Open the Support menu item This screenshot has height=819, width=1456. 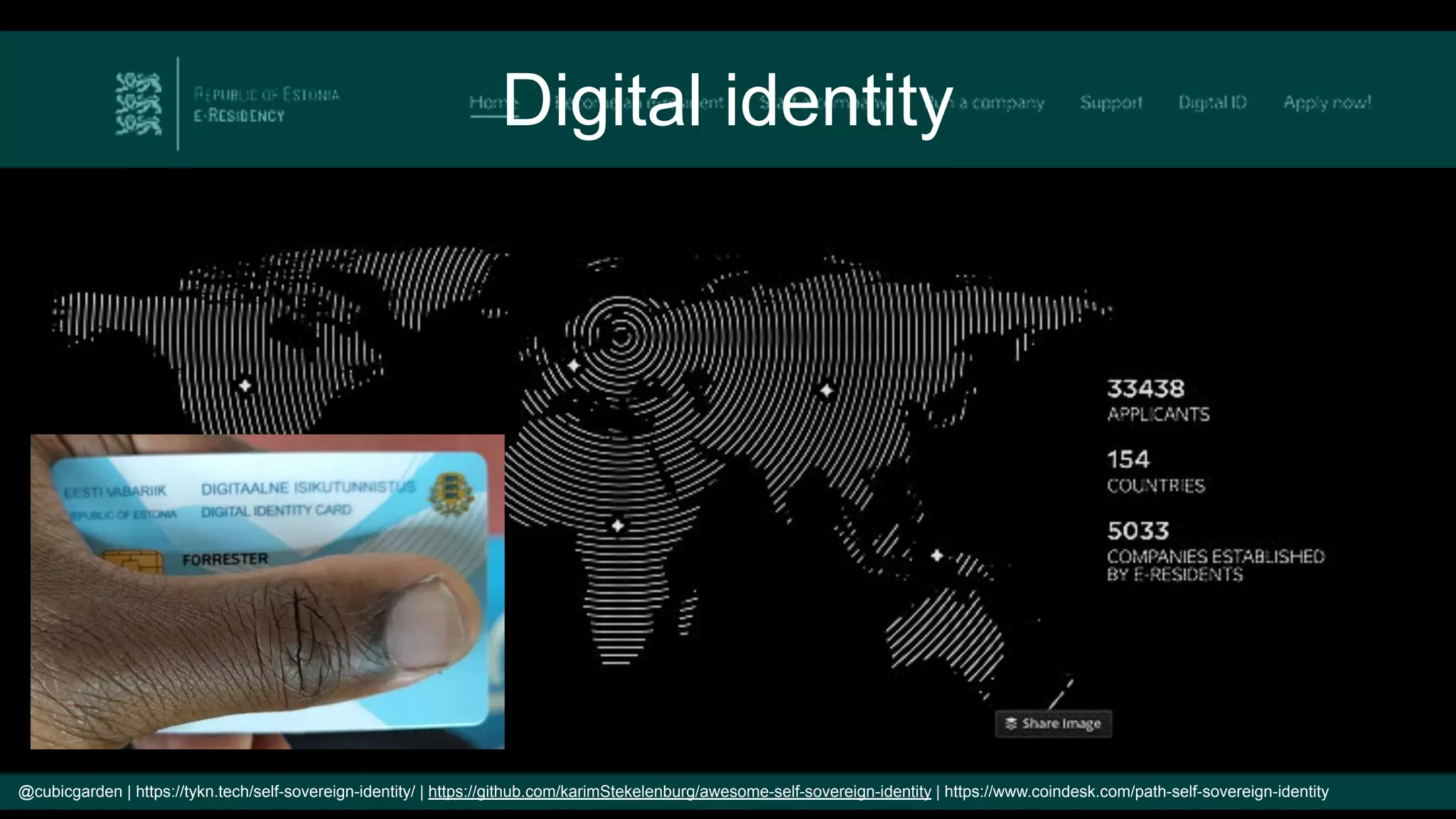[x=1111, y=102]
